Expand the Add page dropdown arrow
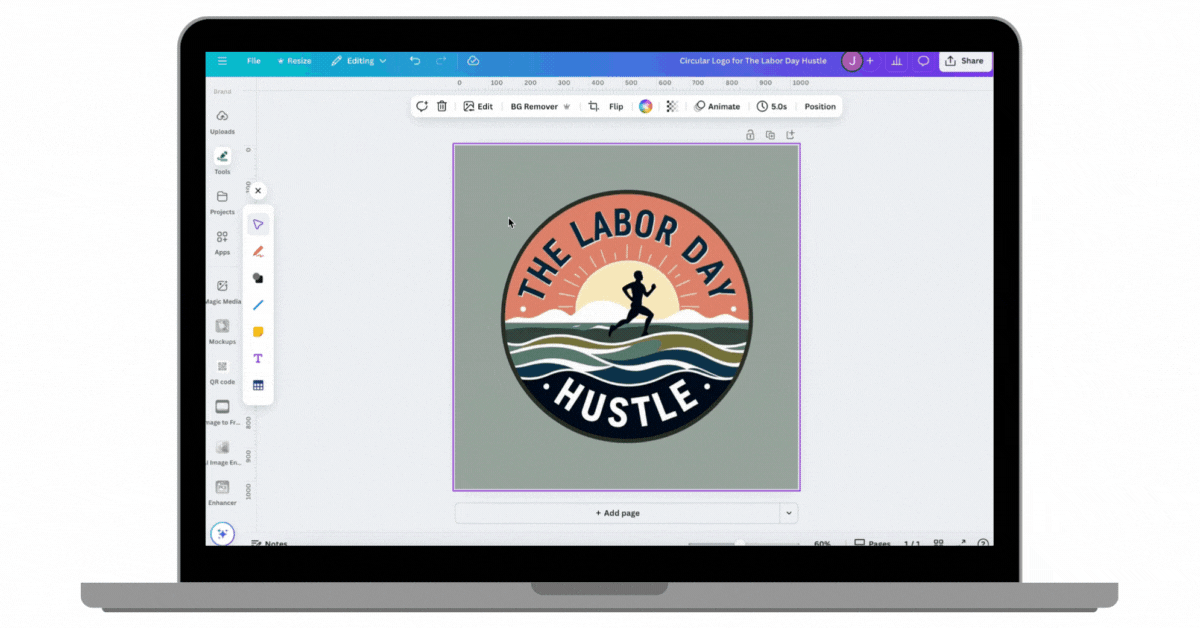 pos(789,513)
